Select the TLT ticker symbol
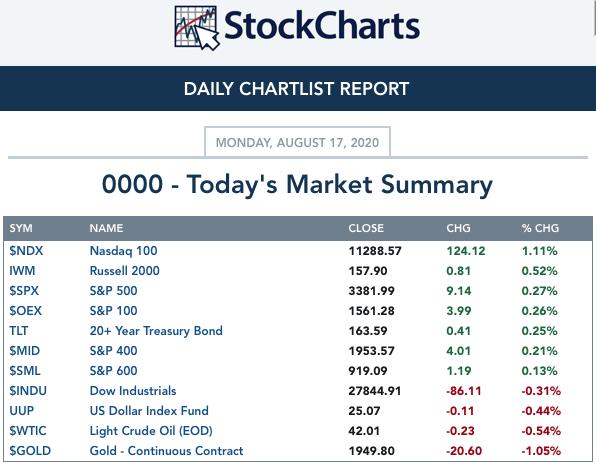596x467 pixels. coord(19,331)
